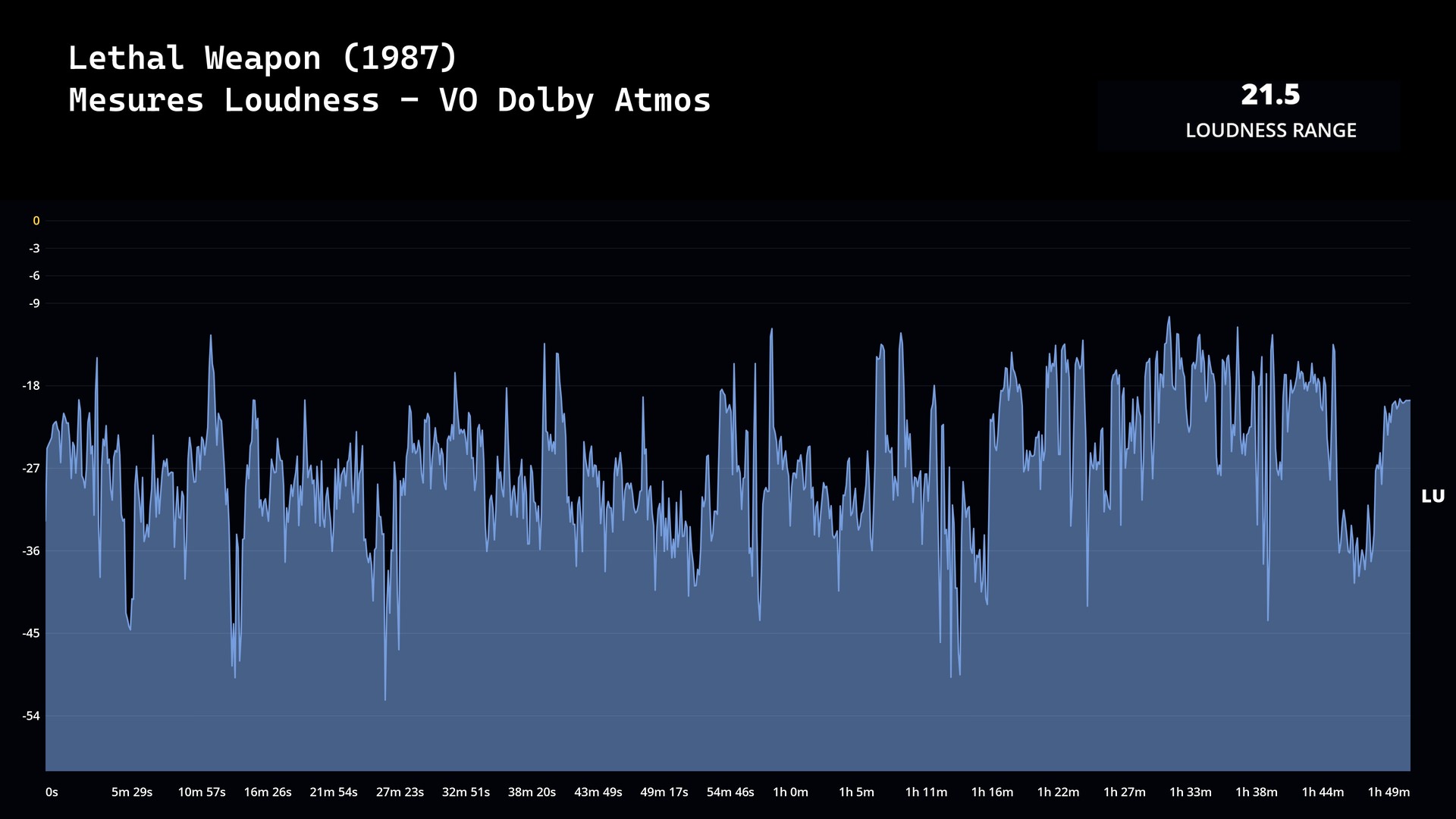The height and width of the screenshot is (819, 1456).
Task: Click the 10m 57s time label
Action: (202, 792)
